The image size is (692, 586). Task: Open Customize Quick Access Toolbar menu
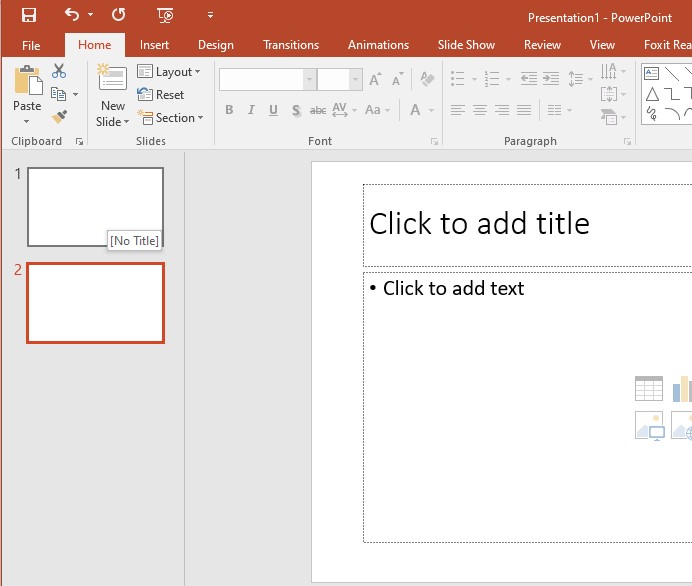211,15
